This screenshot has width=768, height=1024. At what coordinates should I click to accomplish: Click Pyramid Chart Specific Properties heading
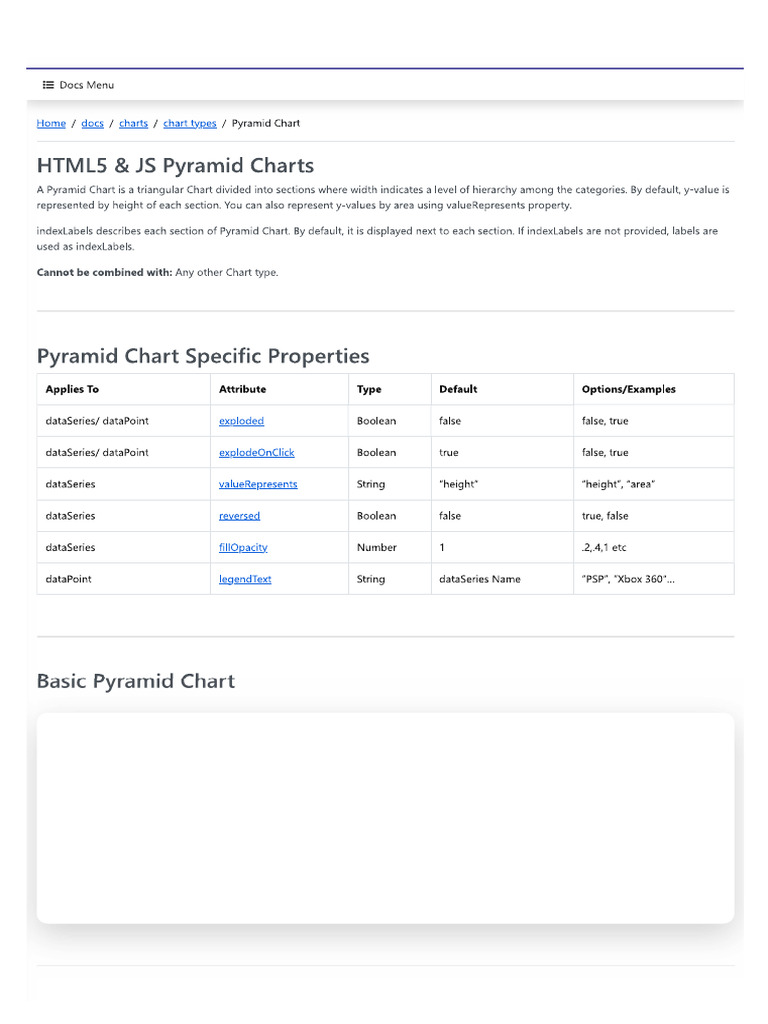(x=203, y=357)
